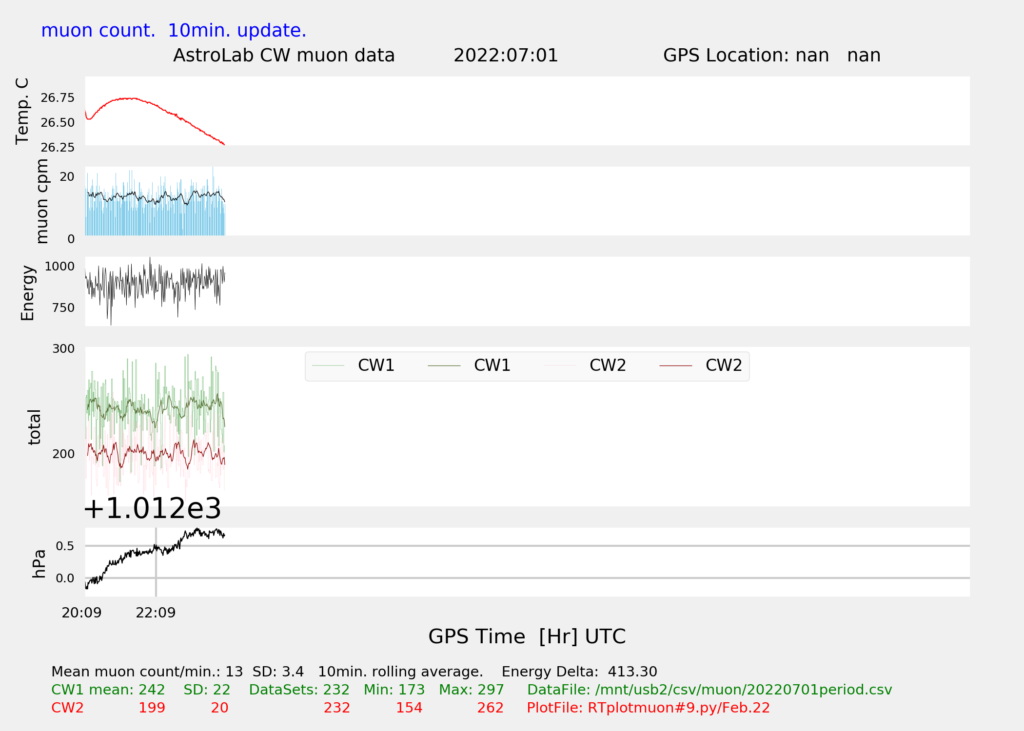The image size is (1024, 731).
Task: Click the first CW1 legend entry
Action: click(x=353, y=365)
